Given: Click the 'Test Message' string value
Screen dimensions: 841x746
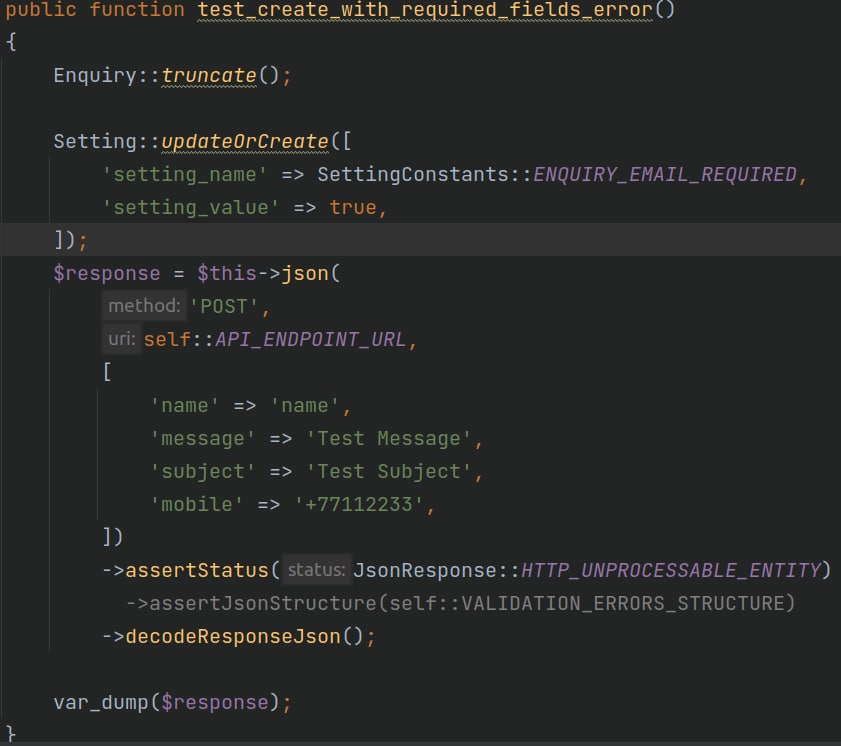Looking at the screenshot, I should pyautogui.click(x=389, y=439).
